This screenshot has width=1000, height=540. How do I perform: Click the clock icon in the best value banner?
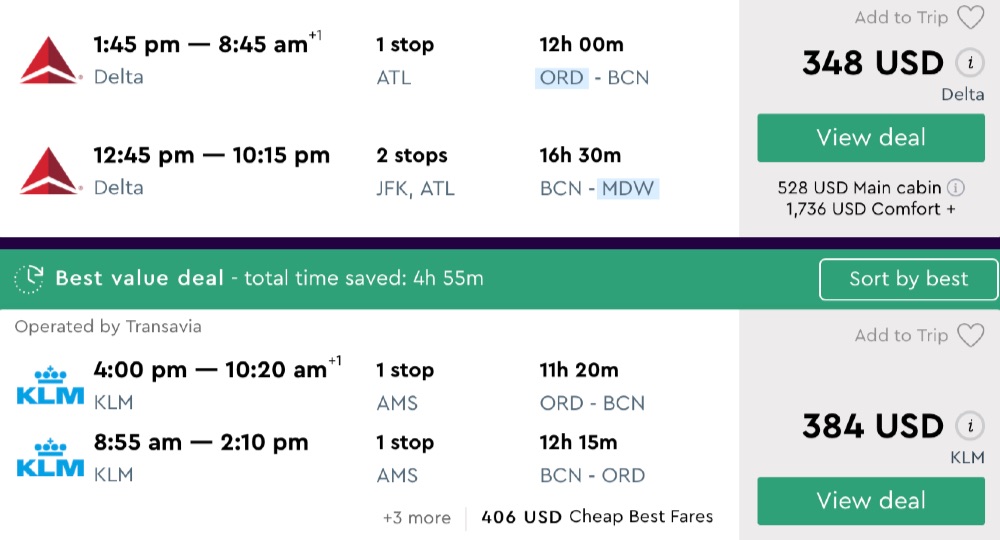tap(29, 279)
